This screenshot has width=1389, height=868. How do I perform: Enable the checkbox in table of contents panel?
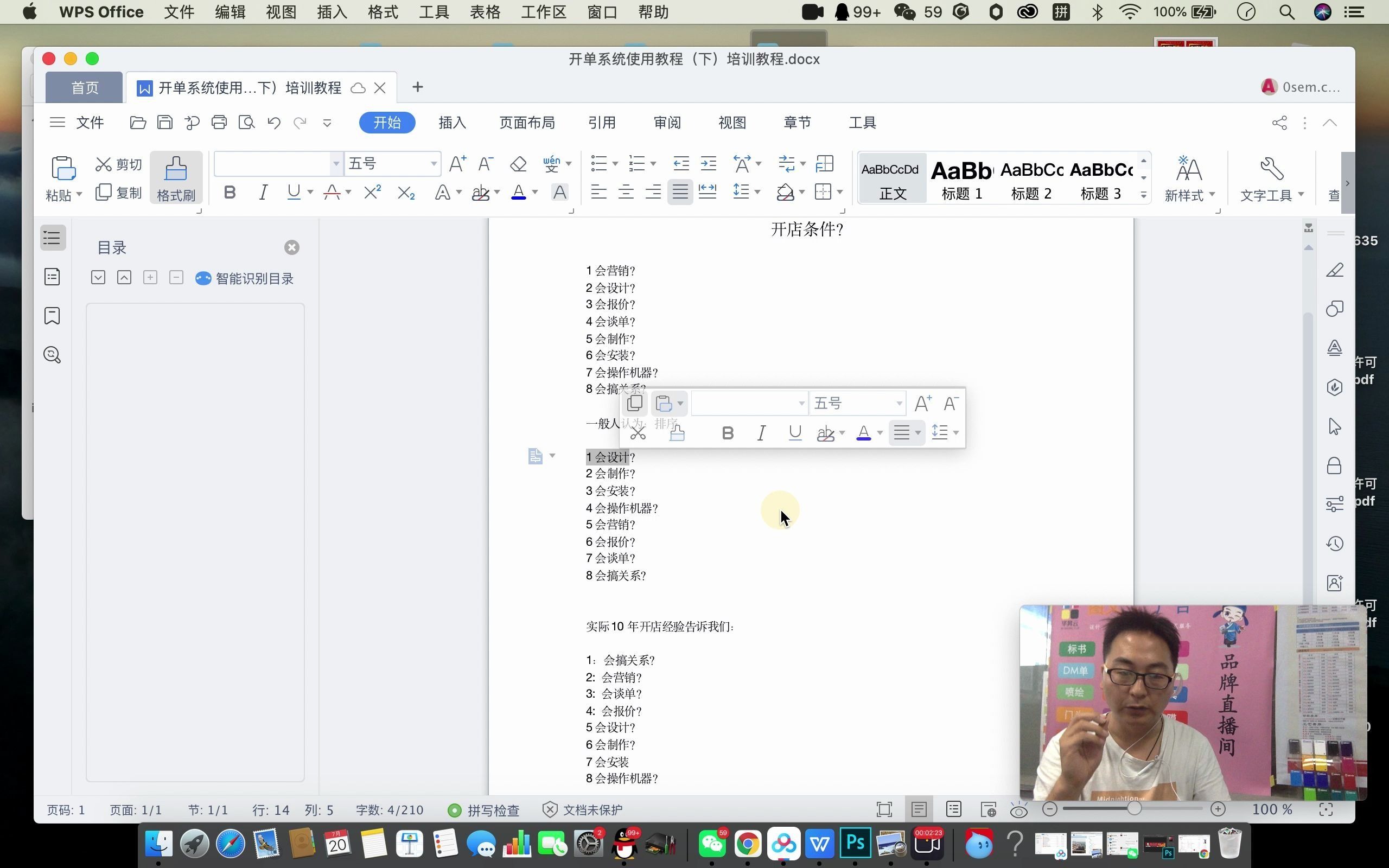[x=98, y=278]
